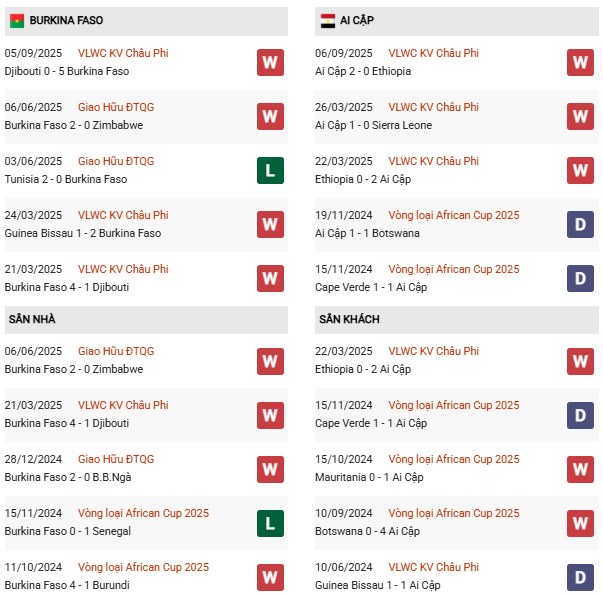Click the Egypt flag icon
This screenshot has width=603, height=596.
pos(328,20)
